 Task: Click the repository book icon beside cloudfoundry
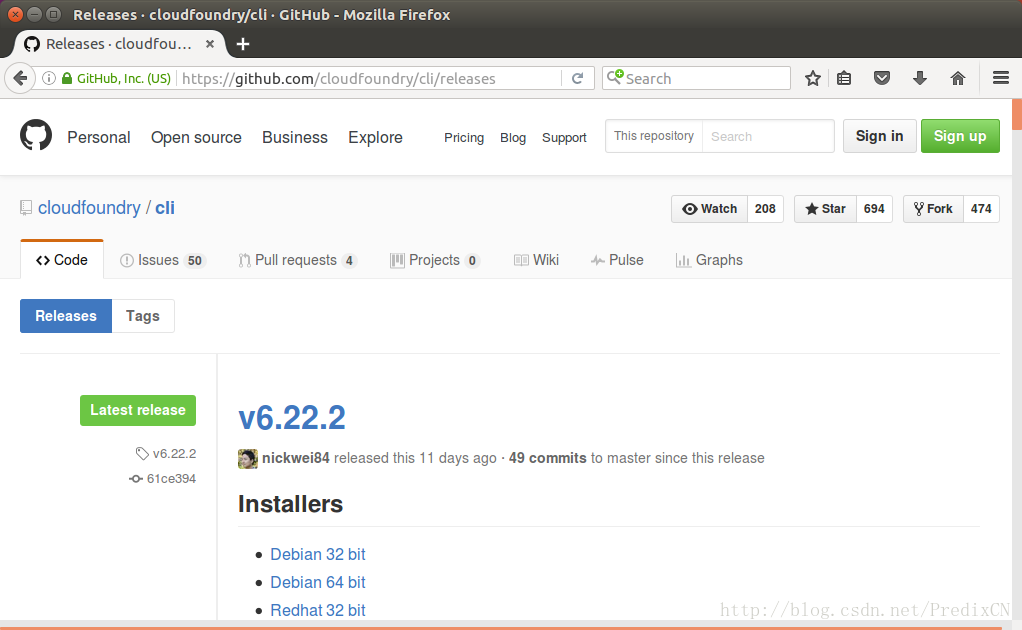(26, 208)
